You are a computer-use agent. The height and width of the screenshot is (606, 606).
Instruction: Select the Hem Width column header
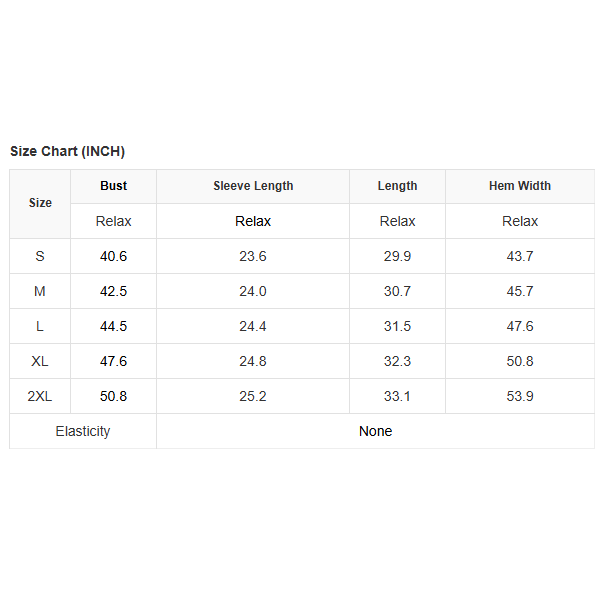point(519,186)
